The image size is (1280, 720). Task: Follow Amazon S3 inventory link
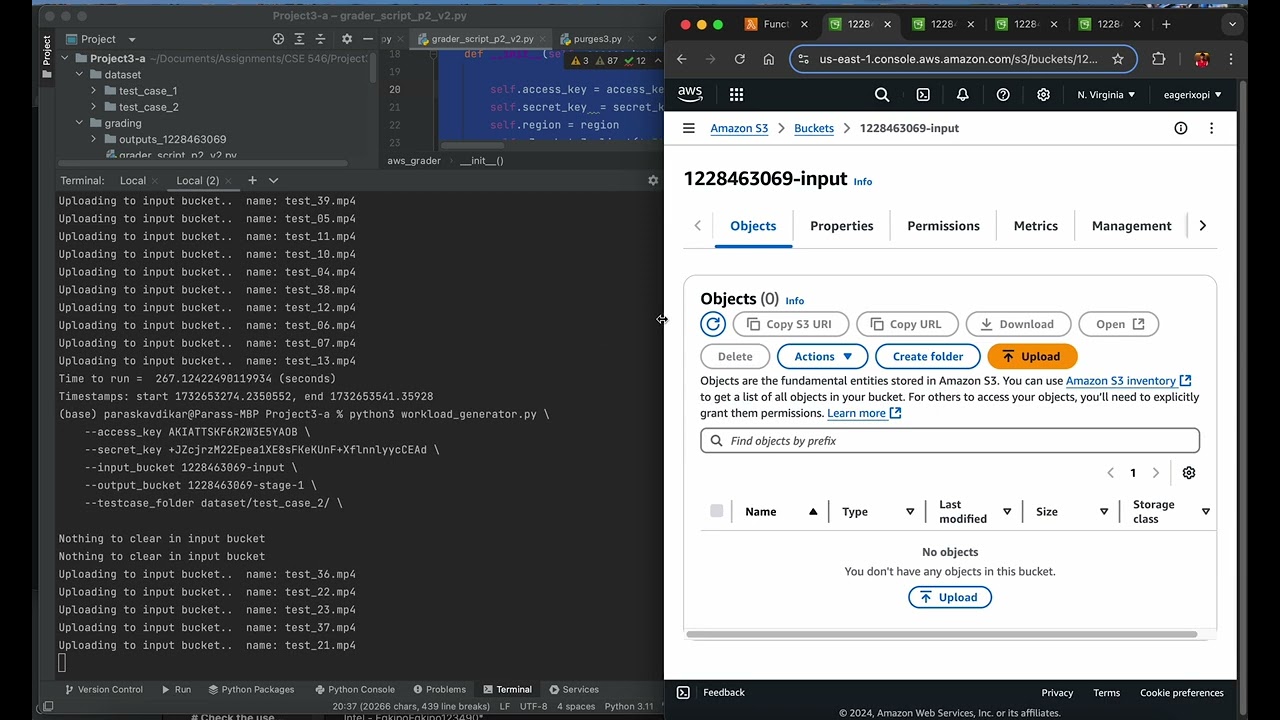point(1128,381)
